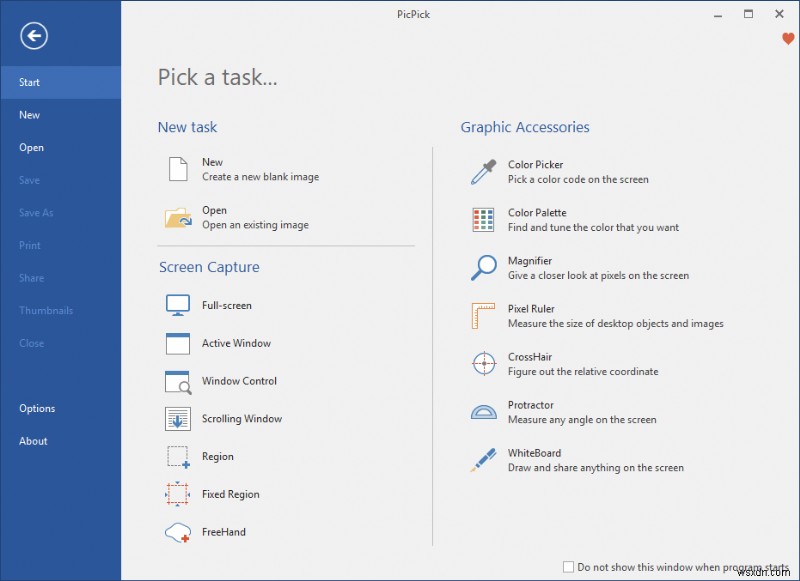
Task: Click the back arrow button
Action: tap(35, 36)
